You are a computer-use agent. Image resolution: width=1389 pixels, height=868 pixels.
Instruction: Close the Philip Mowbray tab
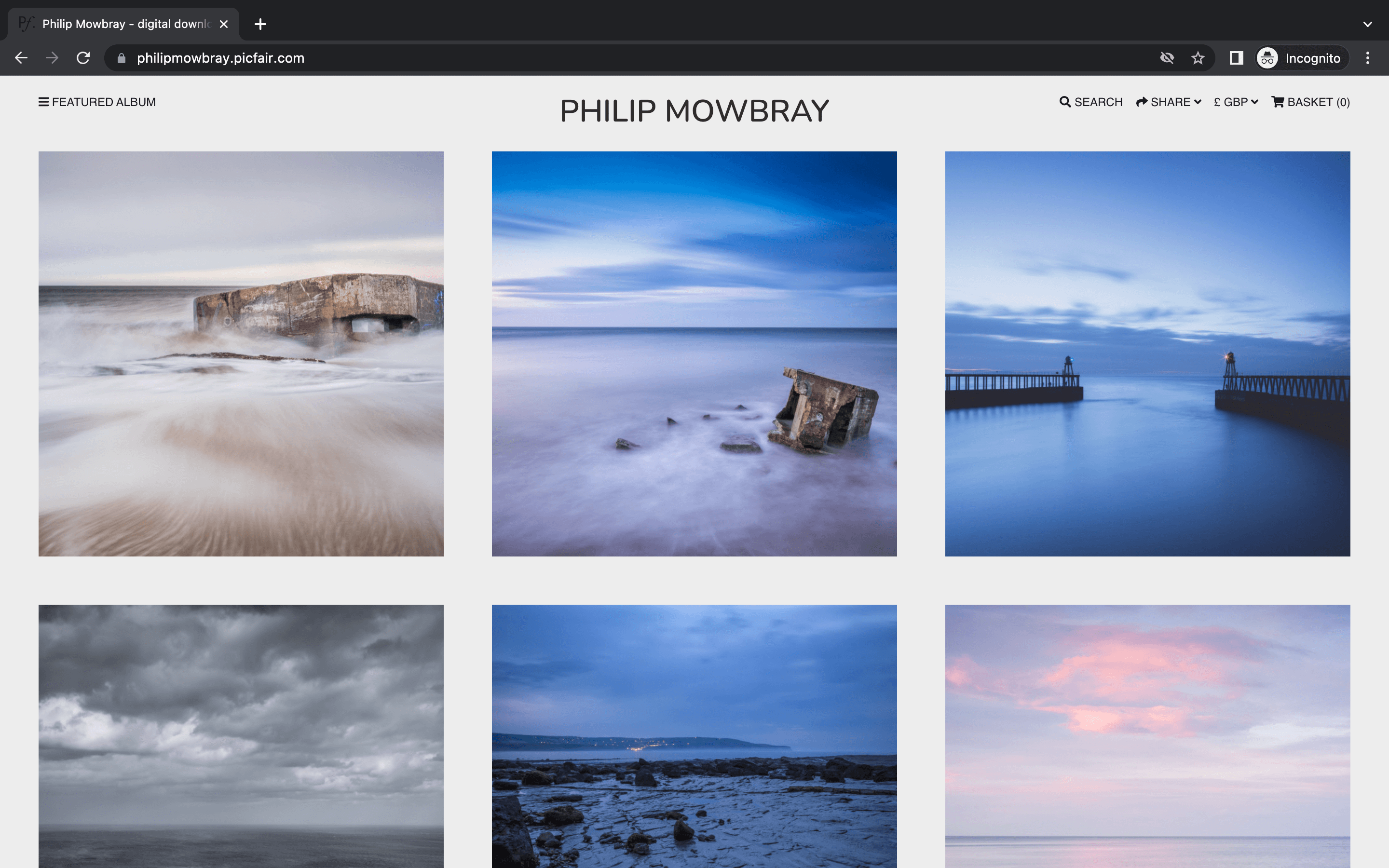[x=224, y=24]
